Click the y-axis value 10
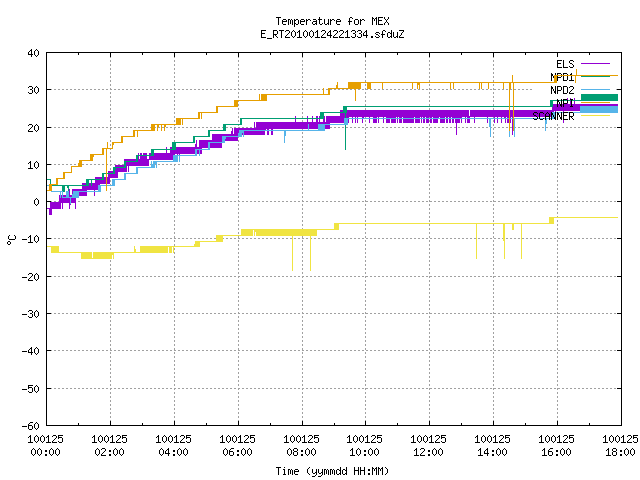The width and height of the screenshot is (640, 480). click(x=33, y=165)
